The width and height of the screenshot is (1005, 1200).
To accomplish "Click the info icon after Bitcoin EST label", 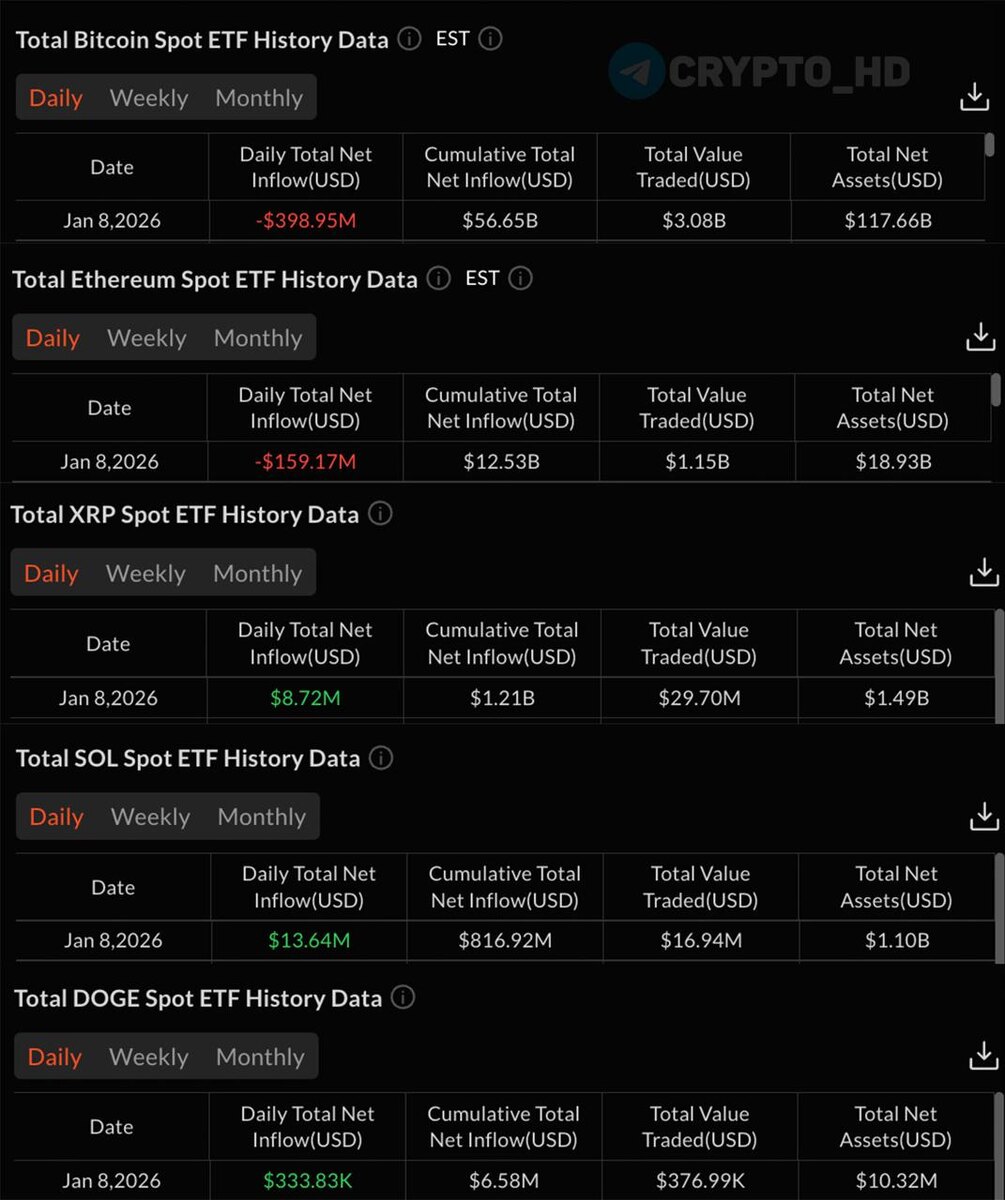I will tap(490, 39).
